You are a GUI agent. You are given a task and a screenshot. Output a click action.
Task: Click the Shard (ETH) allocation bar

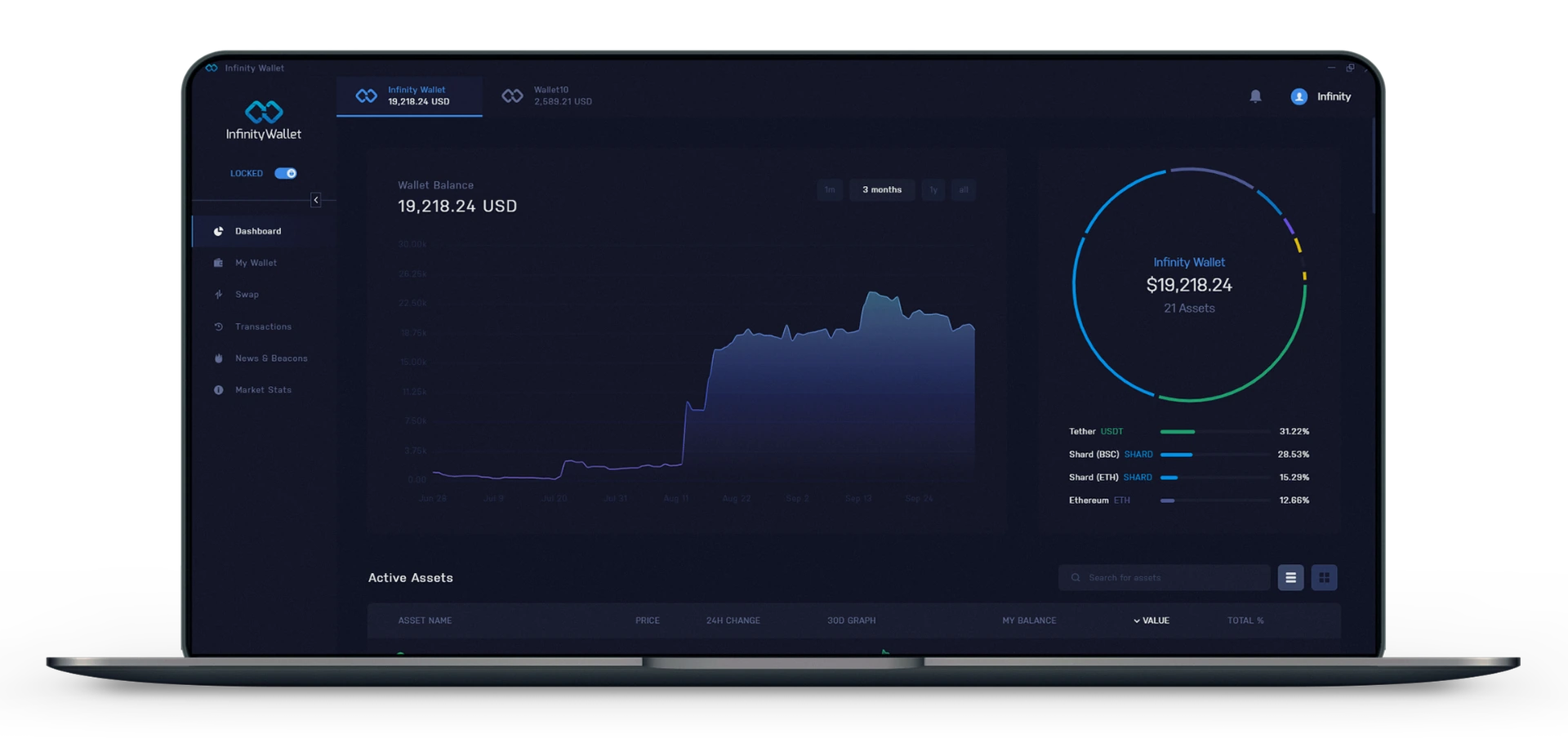tap(1214, 478)
